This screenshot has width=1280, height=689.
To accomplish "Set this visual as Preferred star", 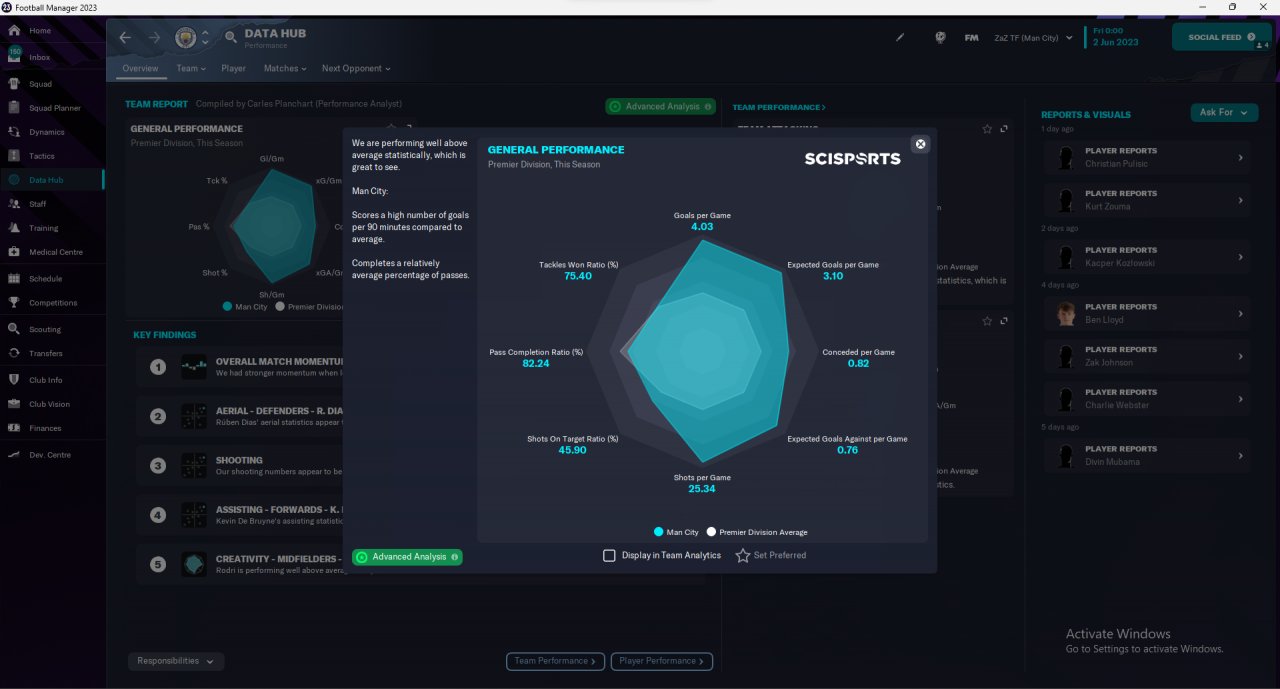I will (743, 555).
